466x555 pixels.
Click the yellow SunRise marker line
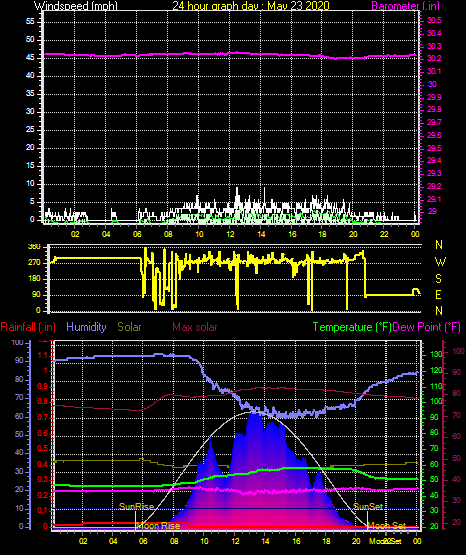[136, 520]
